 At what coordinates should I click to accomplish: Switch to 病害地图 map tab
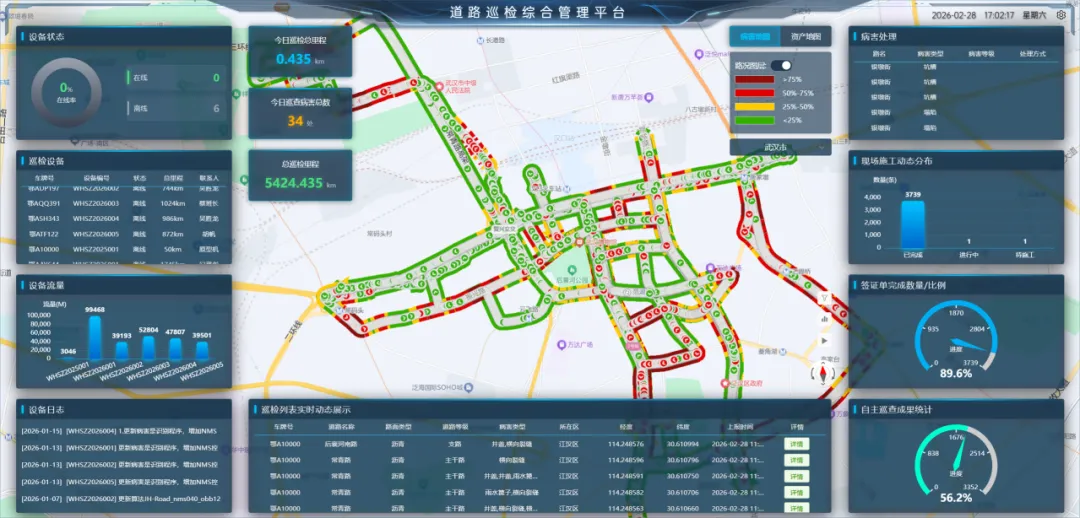click(x=755, y=36)
